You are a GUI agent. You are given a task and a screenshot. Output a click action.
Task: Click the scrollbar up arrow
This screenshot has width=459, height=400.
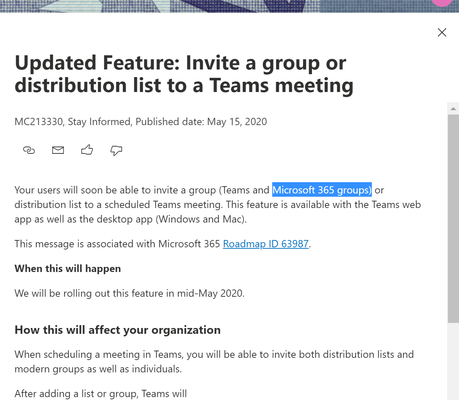pyautogui.click(x=453, y=108)
